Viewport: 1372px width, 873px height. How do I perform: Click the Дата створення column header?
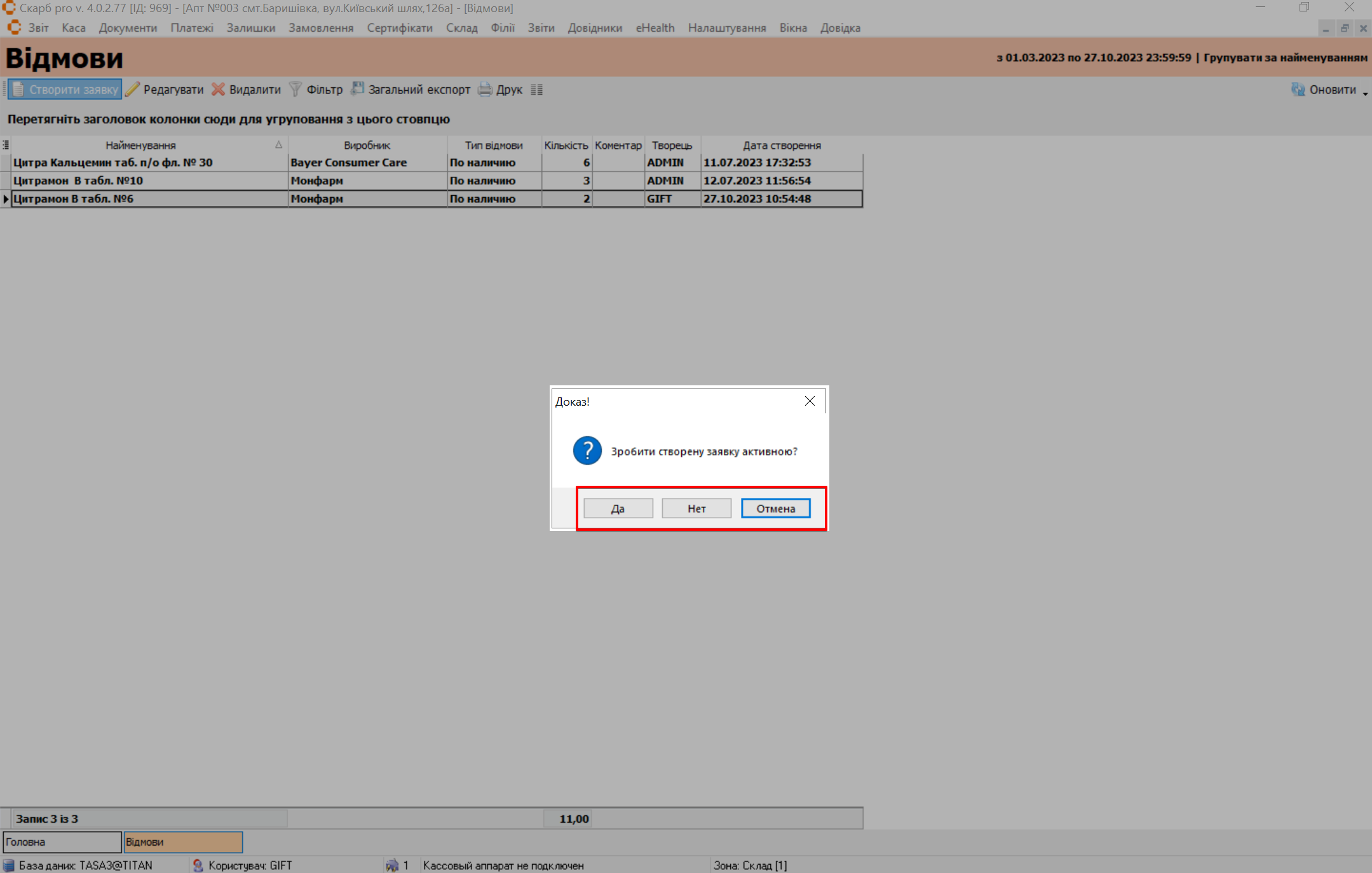pos(782,146)
